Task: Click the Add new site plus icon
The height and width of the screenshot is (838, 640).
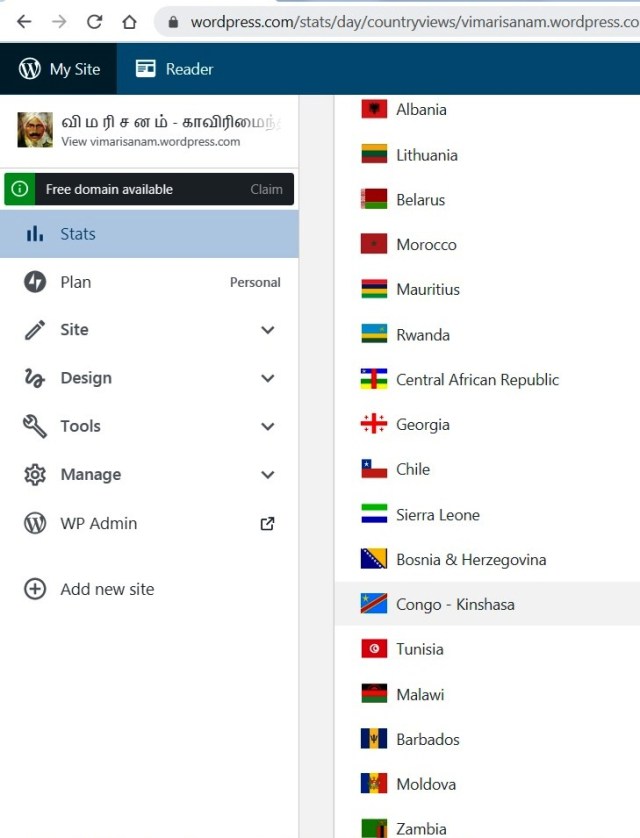Action: tap(35, 589)
